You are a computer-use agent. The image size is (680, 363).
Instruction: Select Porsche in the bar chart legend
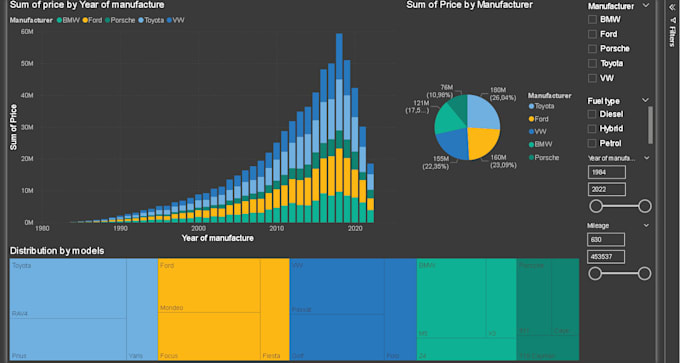click(120, 20)
